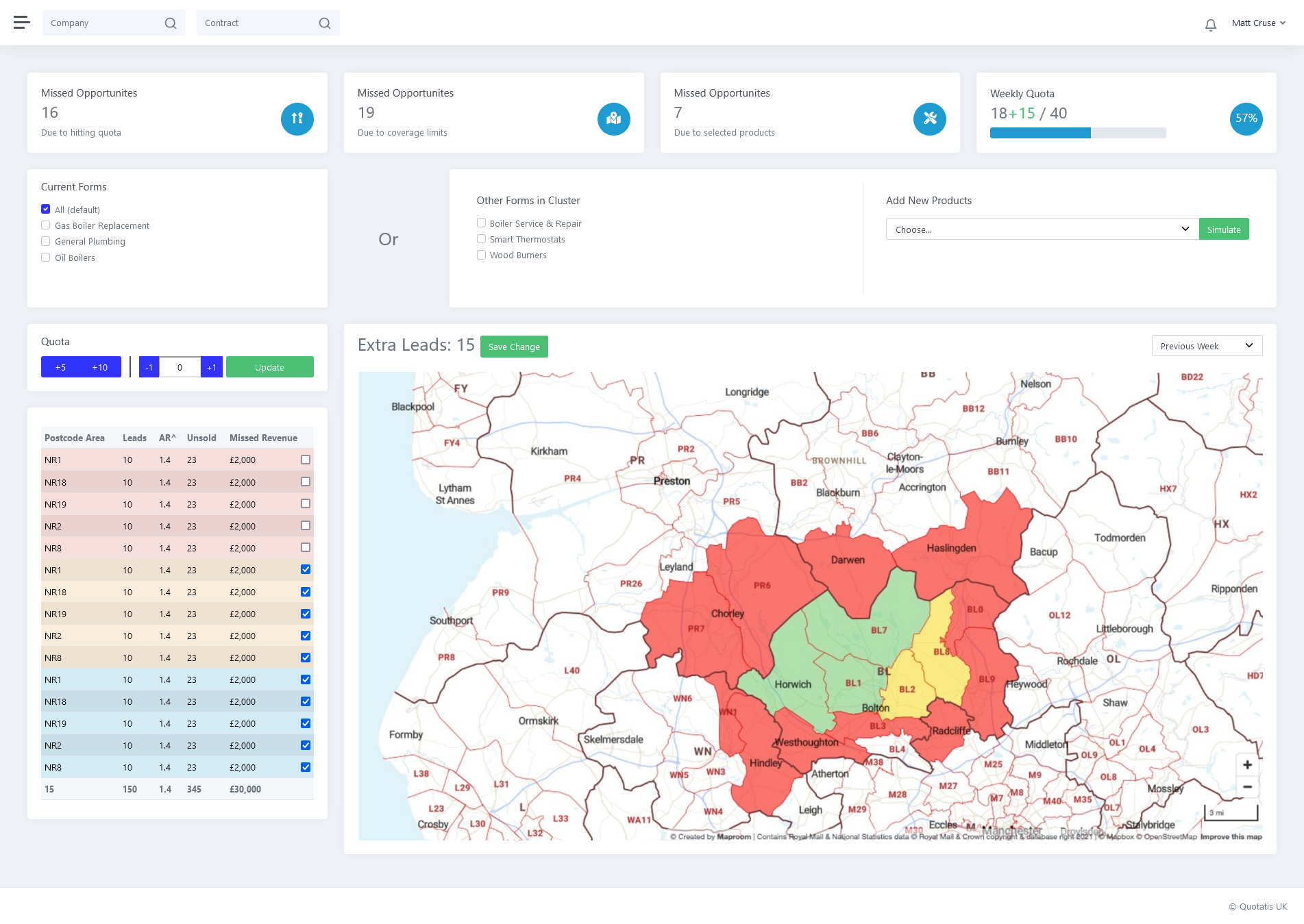Click the quota arrows icon on first card
Screen dimensions: 1304x924
coord(297,118)
